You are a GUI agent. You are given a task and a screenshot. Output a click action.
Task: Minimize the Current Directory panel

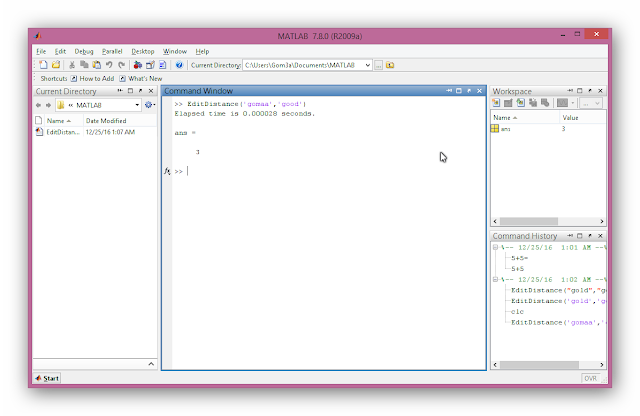[120, 91]
